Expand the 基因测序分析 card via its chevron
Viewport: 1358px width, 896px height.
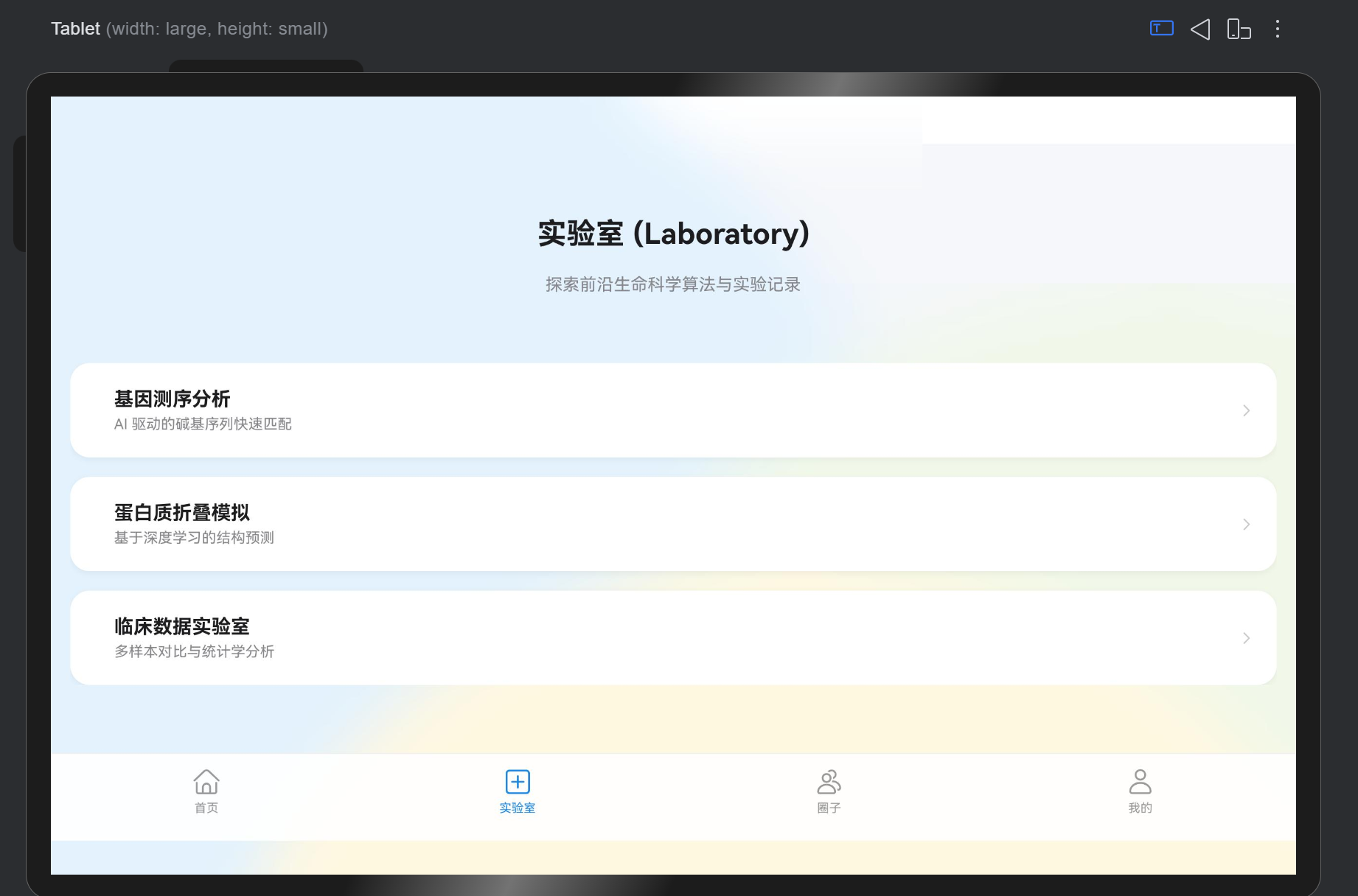pyautogui.click(x=1246, y=410)
